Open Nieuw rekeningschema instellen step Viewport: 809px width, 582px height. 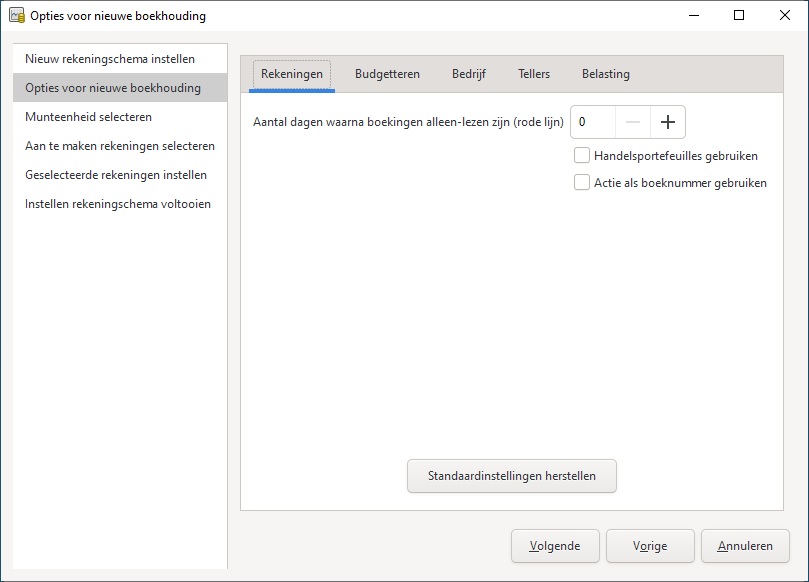110,59
